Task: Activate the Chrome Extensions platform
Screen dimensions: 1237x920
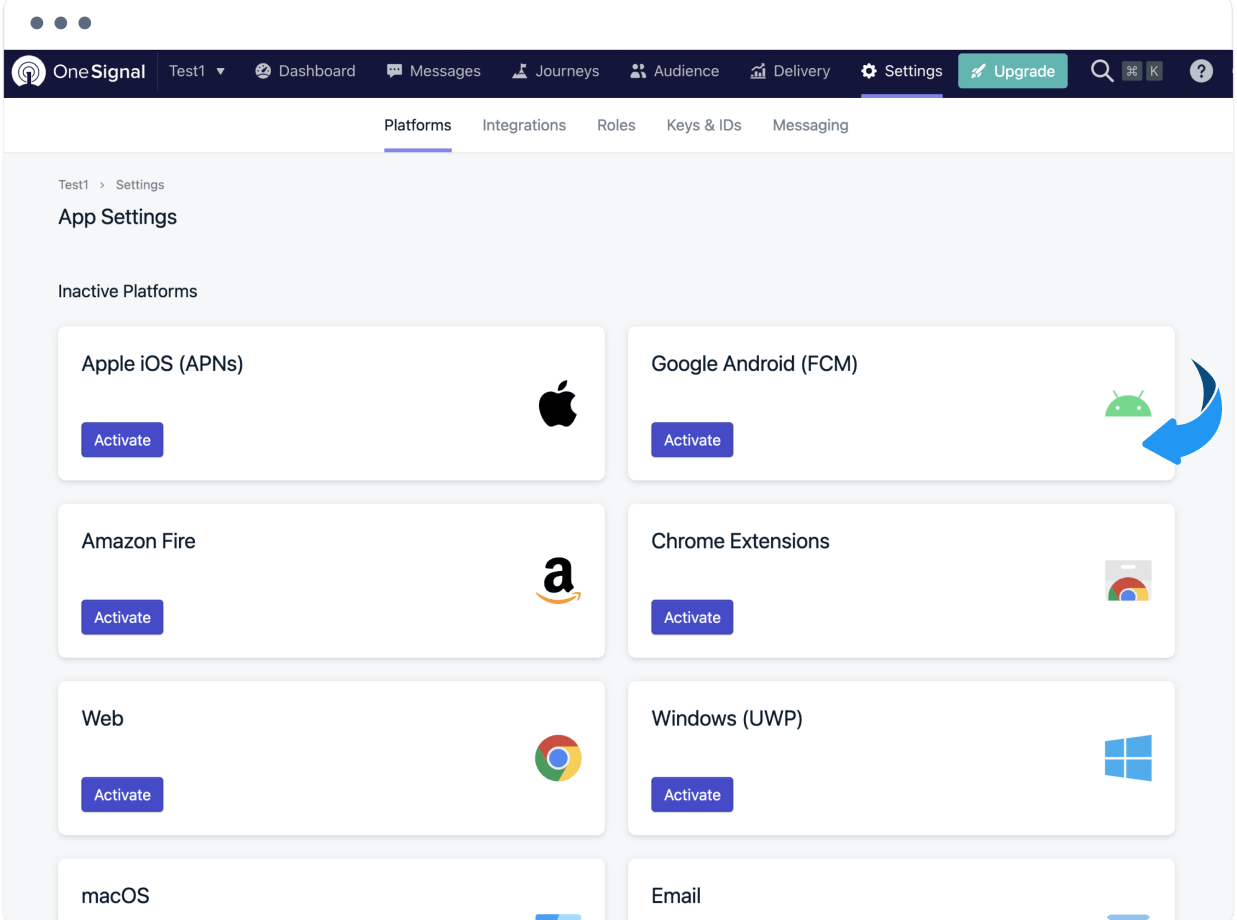Action: tap(692, 617)
